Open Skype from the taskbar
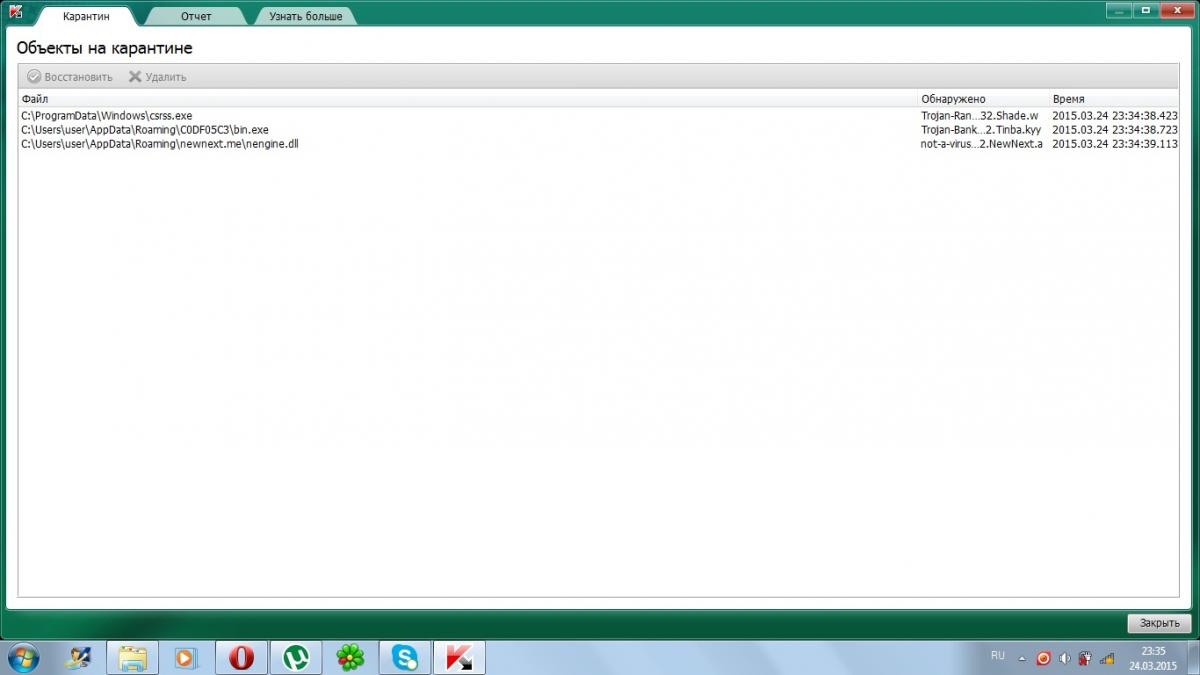This screenshot has height=675, width=1200. click(405, 658)
